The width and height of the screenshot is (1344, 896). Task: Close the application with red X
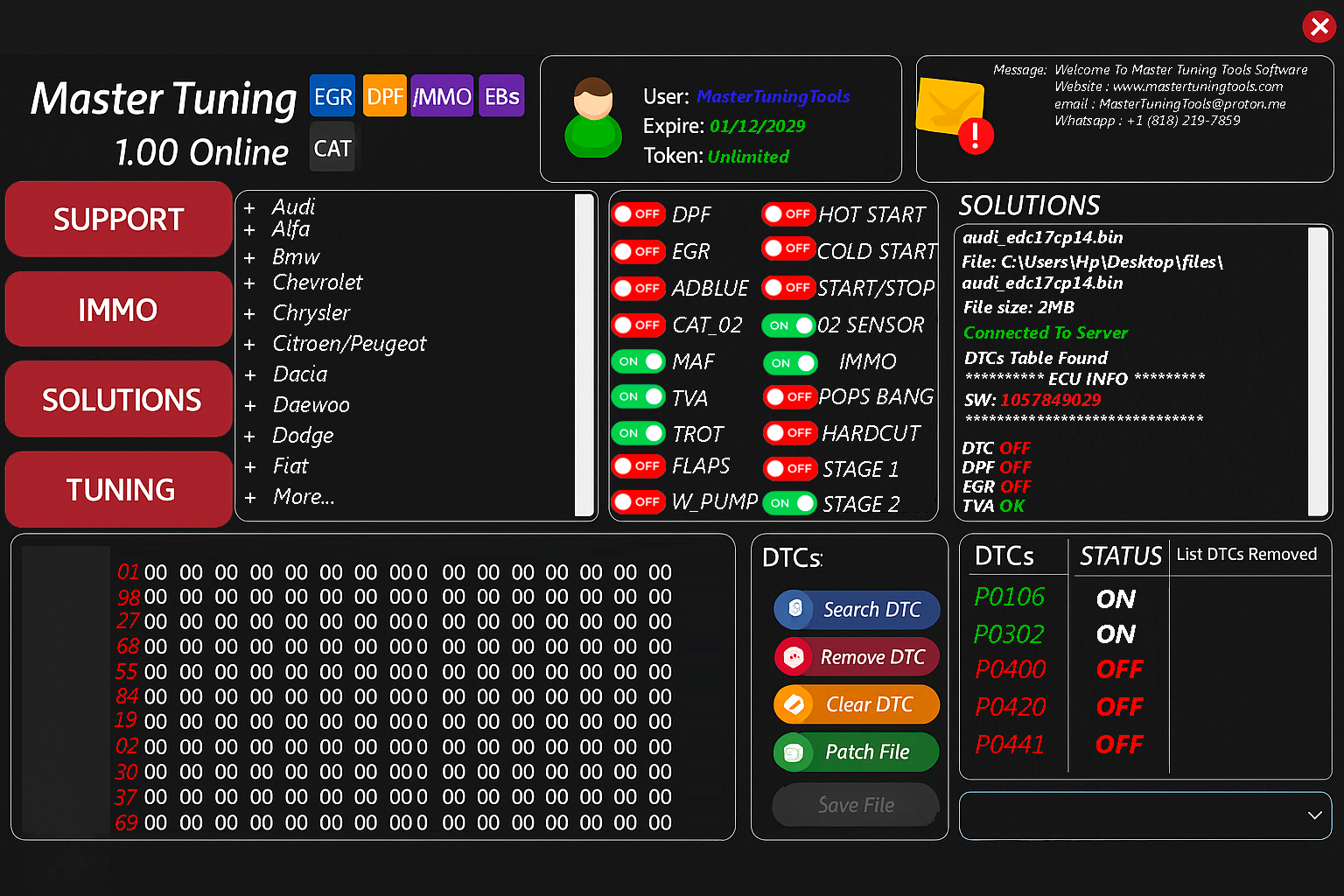click(1319, 26)
